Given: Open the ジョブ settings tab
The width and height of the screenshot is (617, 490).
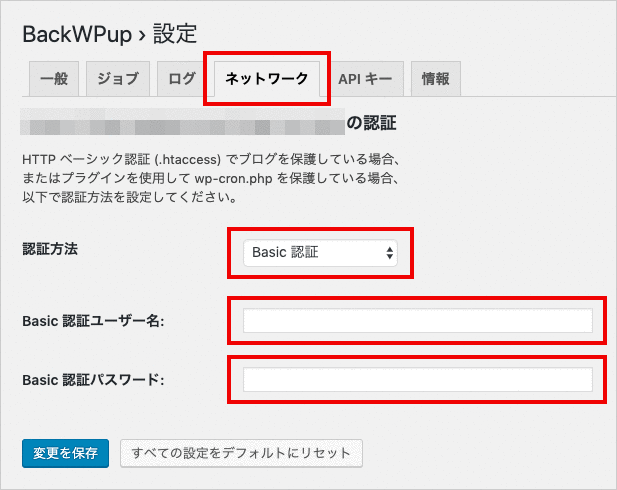Looking at the screenshot, I should [x=118, y=79].
